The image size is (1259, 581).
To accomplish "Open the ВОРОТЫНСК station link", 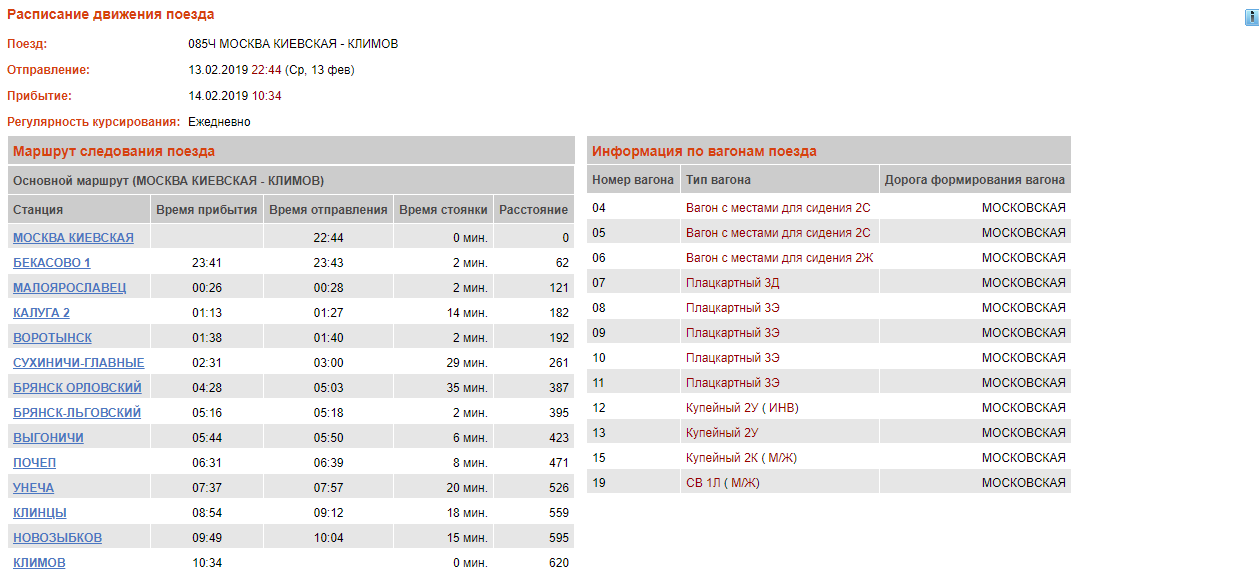I will pyautogui.click(x=52, y=338).
